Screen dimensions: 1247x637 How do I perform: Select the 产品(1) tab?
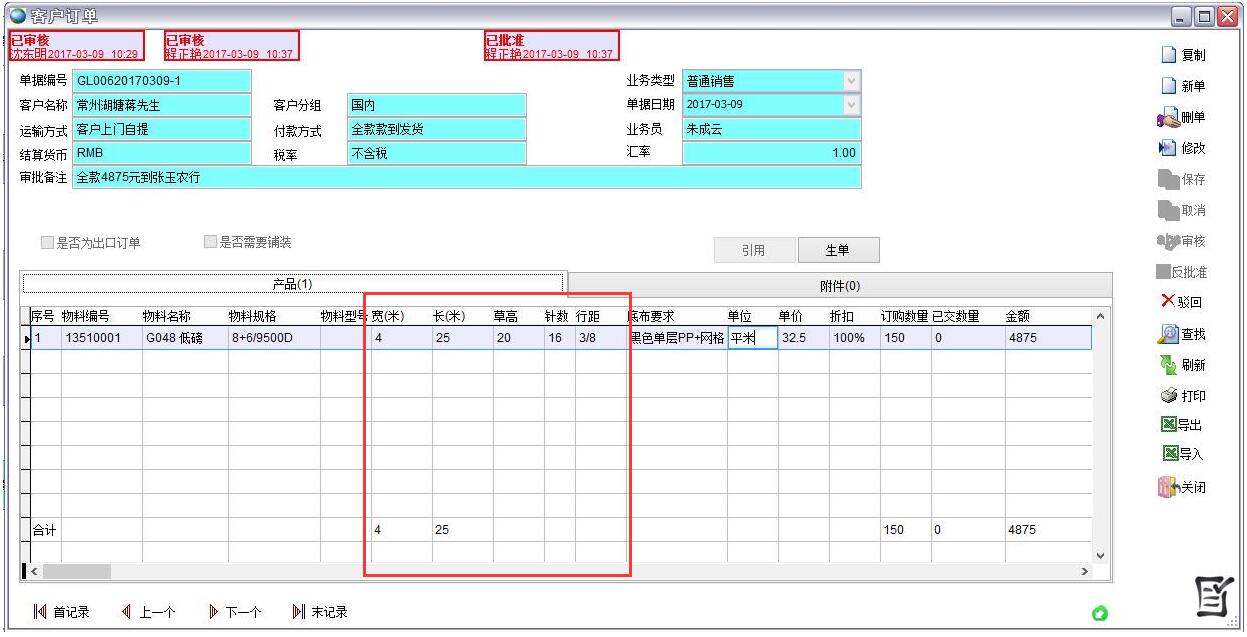pyautogui.click(x=294, y=284)
